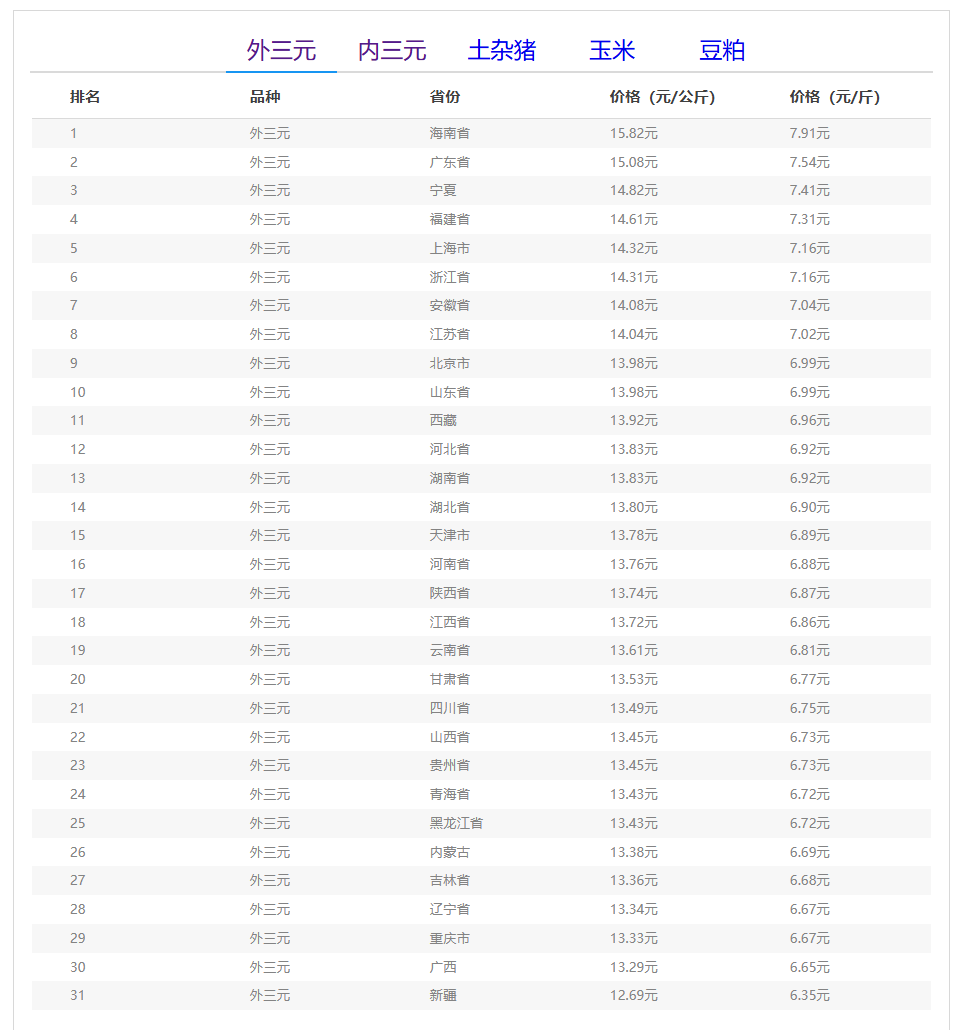Click the 13.61元 price cell
Image resolution: width=965 pixels, height=1030 pixels.
[634, 650]
